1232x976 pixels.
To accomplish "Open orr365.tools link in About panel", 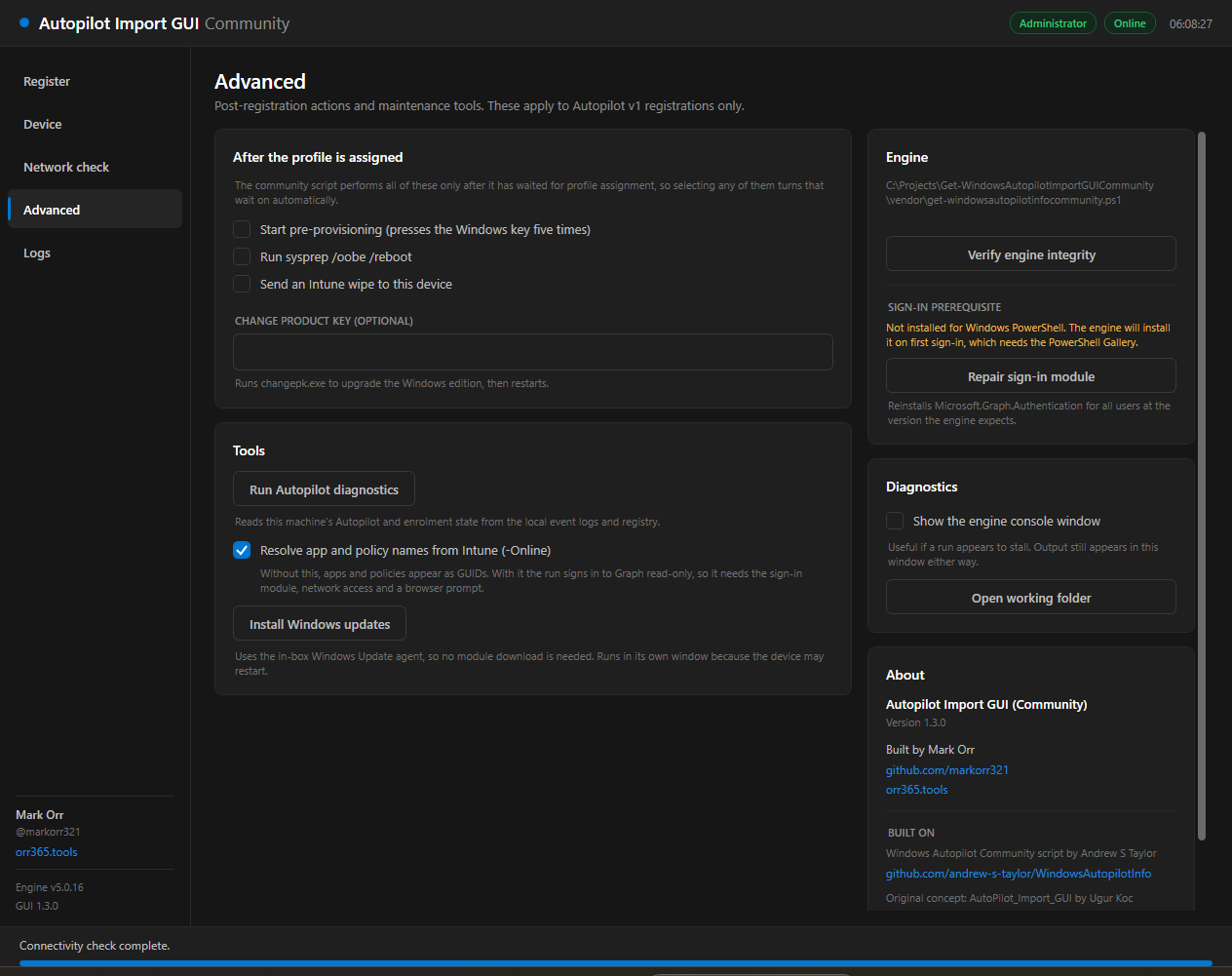I will (916, 790).
